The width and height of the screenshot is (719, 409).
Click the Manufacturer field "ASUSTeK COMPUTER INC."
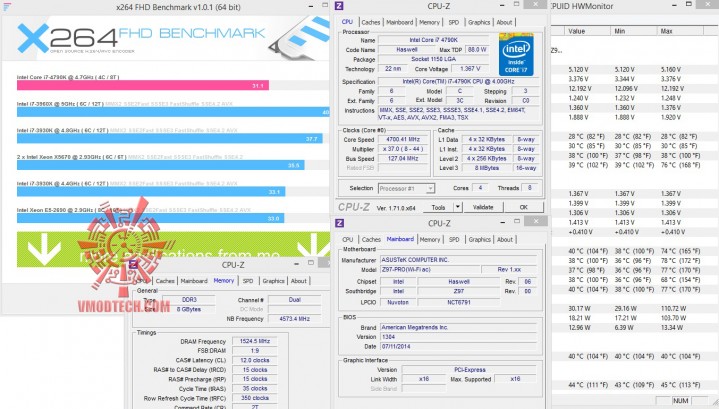(x=459, y=260)
